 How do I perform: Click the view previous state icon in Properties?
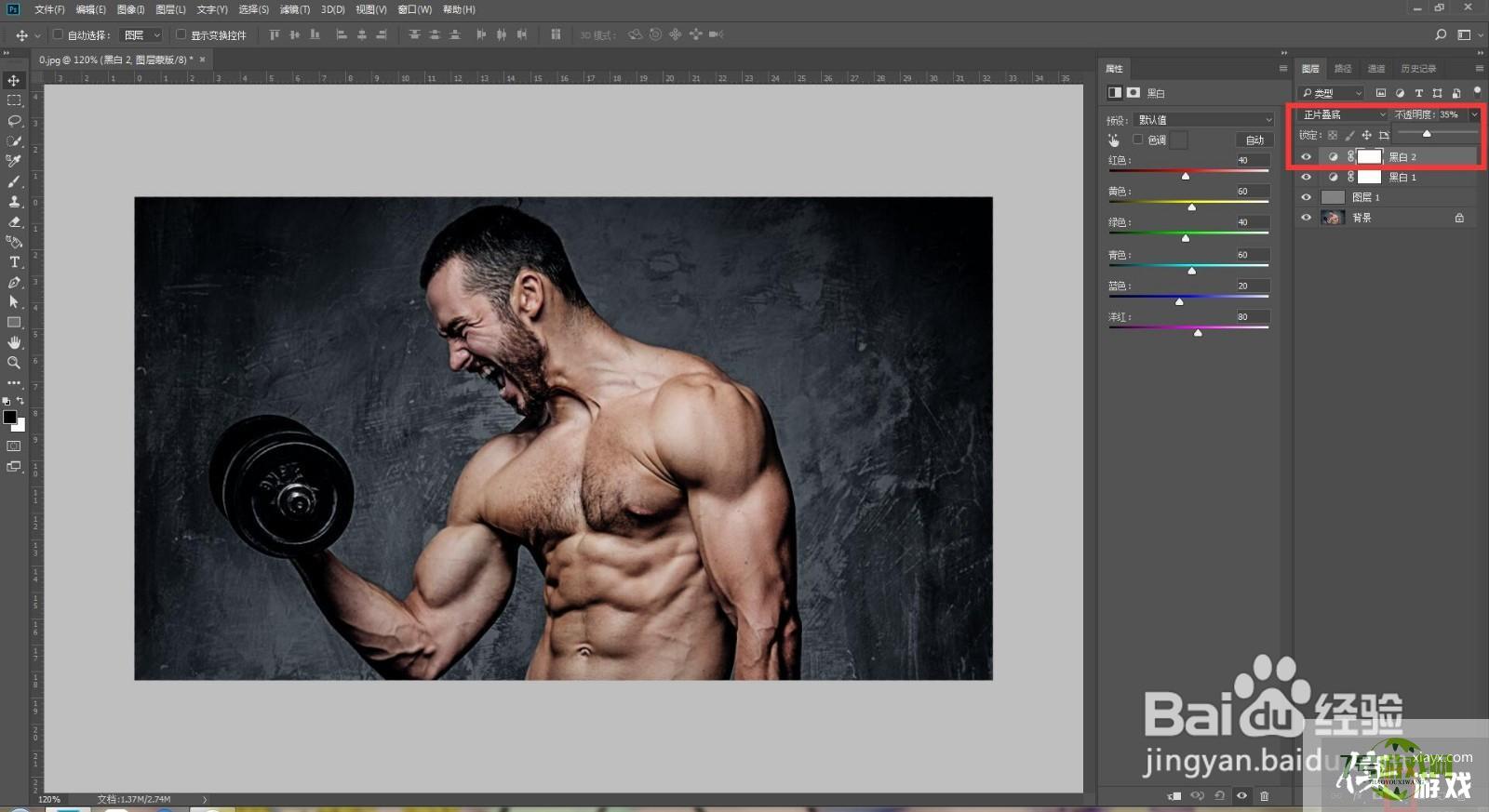[1197, 795]
